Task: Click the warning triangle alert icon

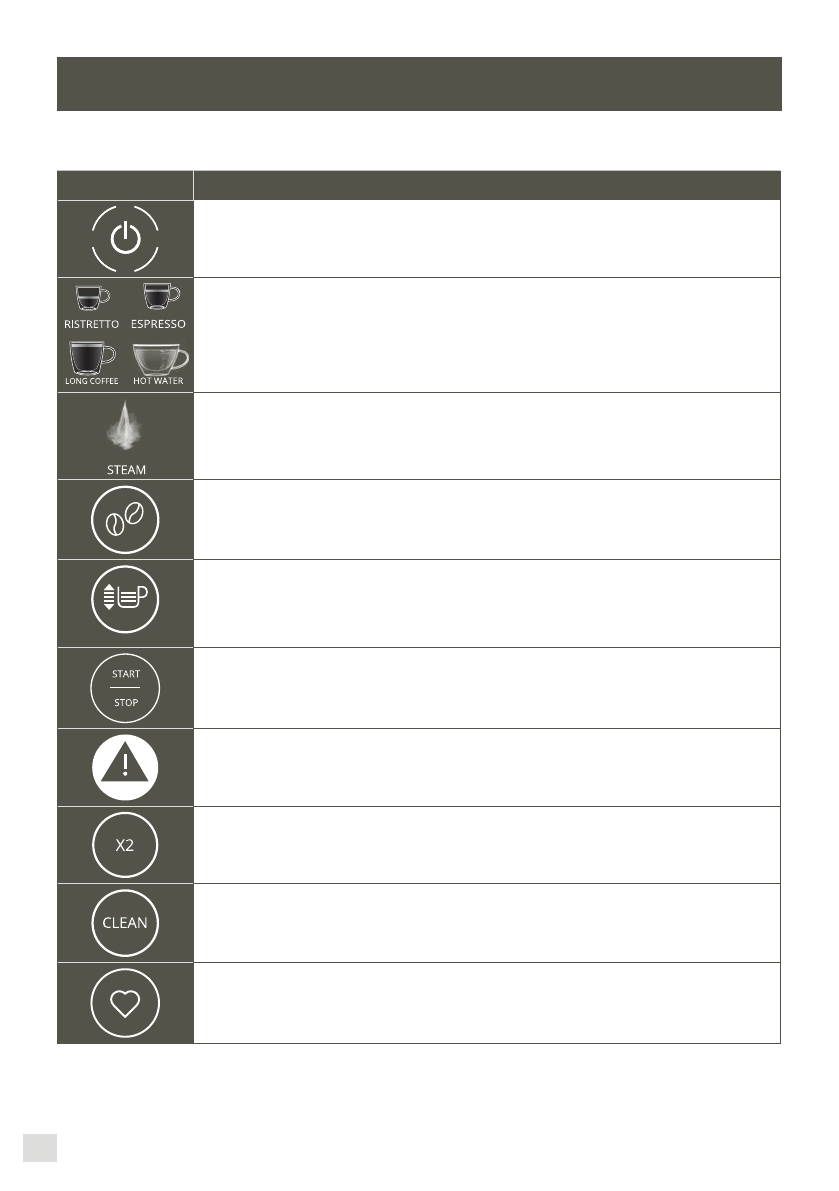Action: [125, 767]
